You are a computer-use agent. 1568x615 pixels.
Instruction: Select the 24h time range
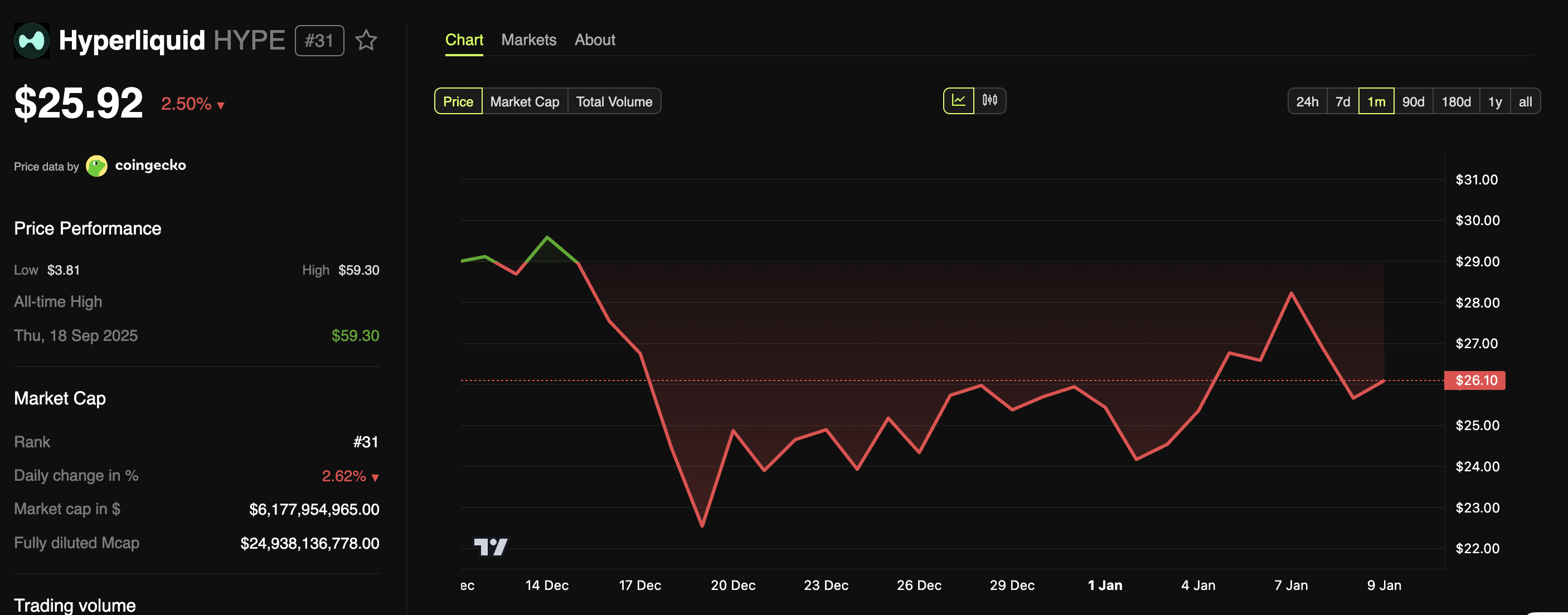(1307, 101)
